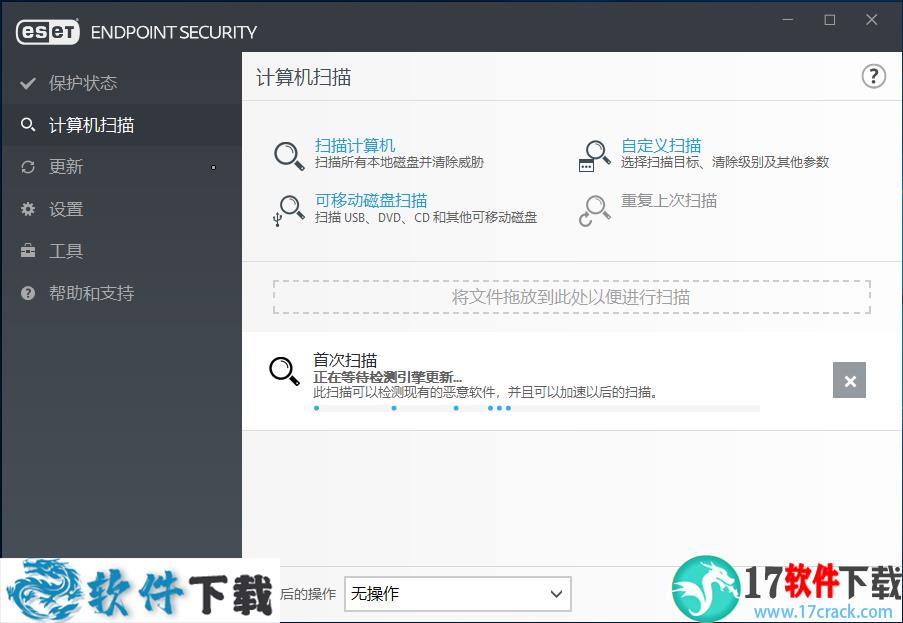This screenshot has width=903, height=623.
Task: Click the 首次扫描 magnifier icon
Action: [284, 371]
